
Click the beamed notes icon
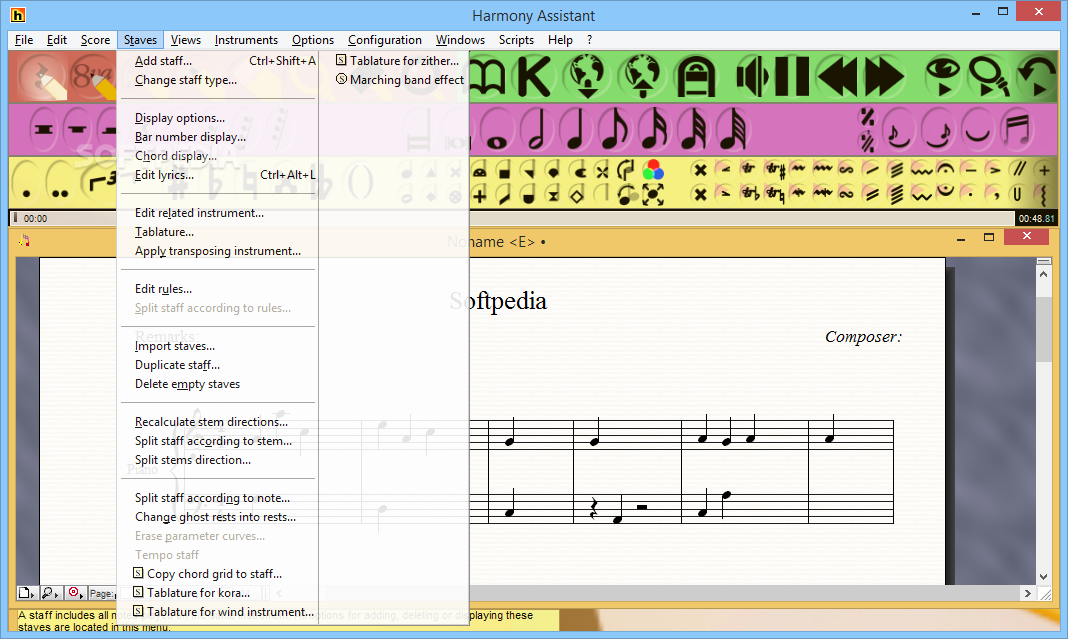[x=1018, y=129]
